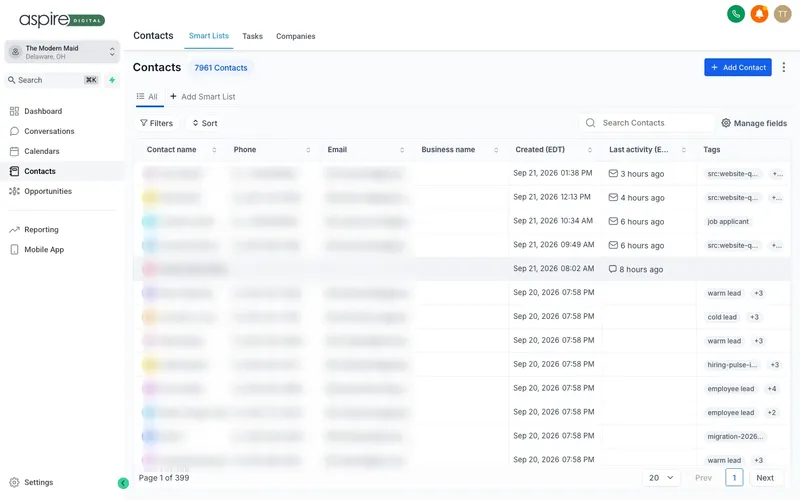Viewport: 800px width, 500px height.
Task: Open the Sort options button
Action: coord(205,123)
